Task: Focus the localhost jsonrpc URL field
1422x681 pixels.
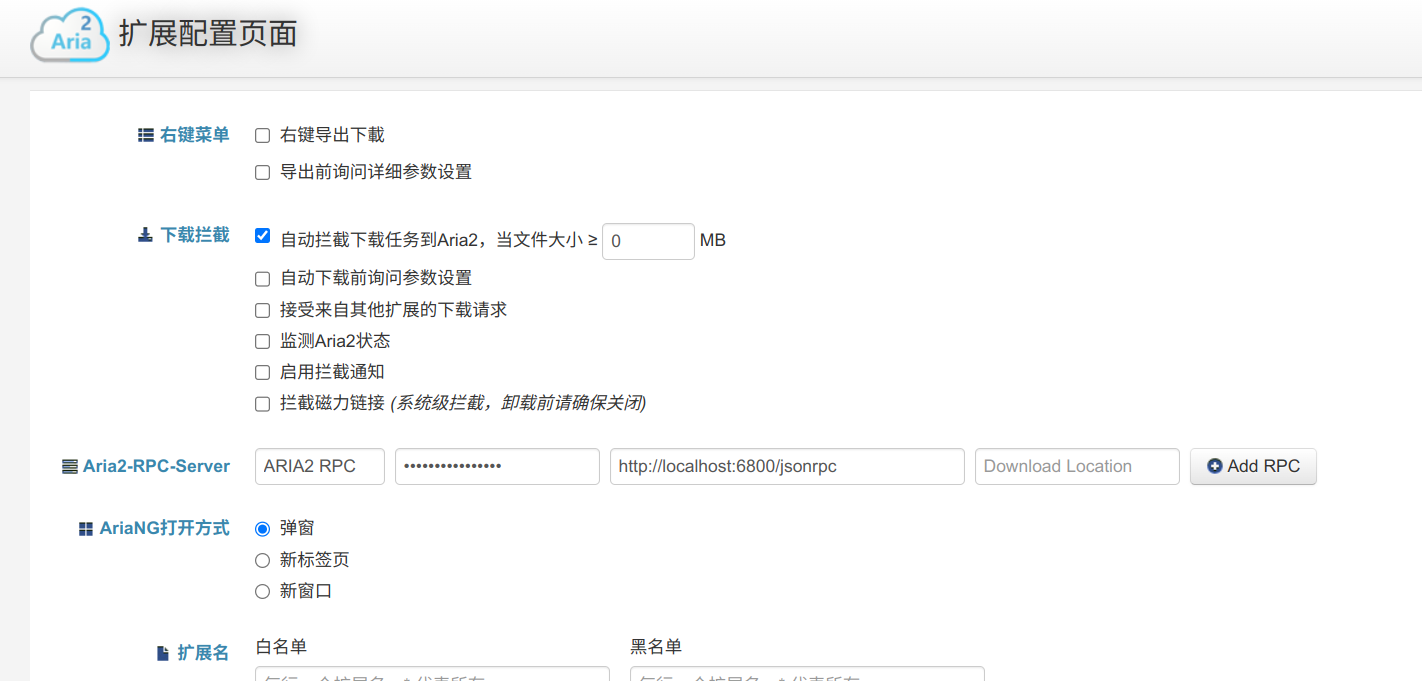Action: [787, 466]
